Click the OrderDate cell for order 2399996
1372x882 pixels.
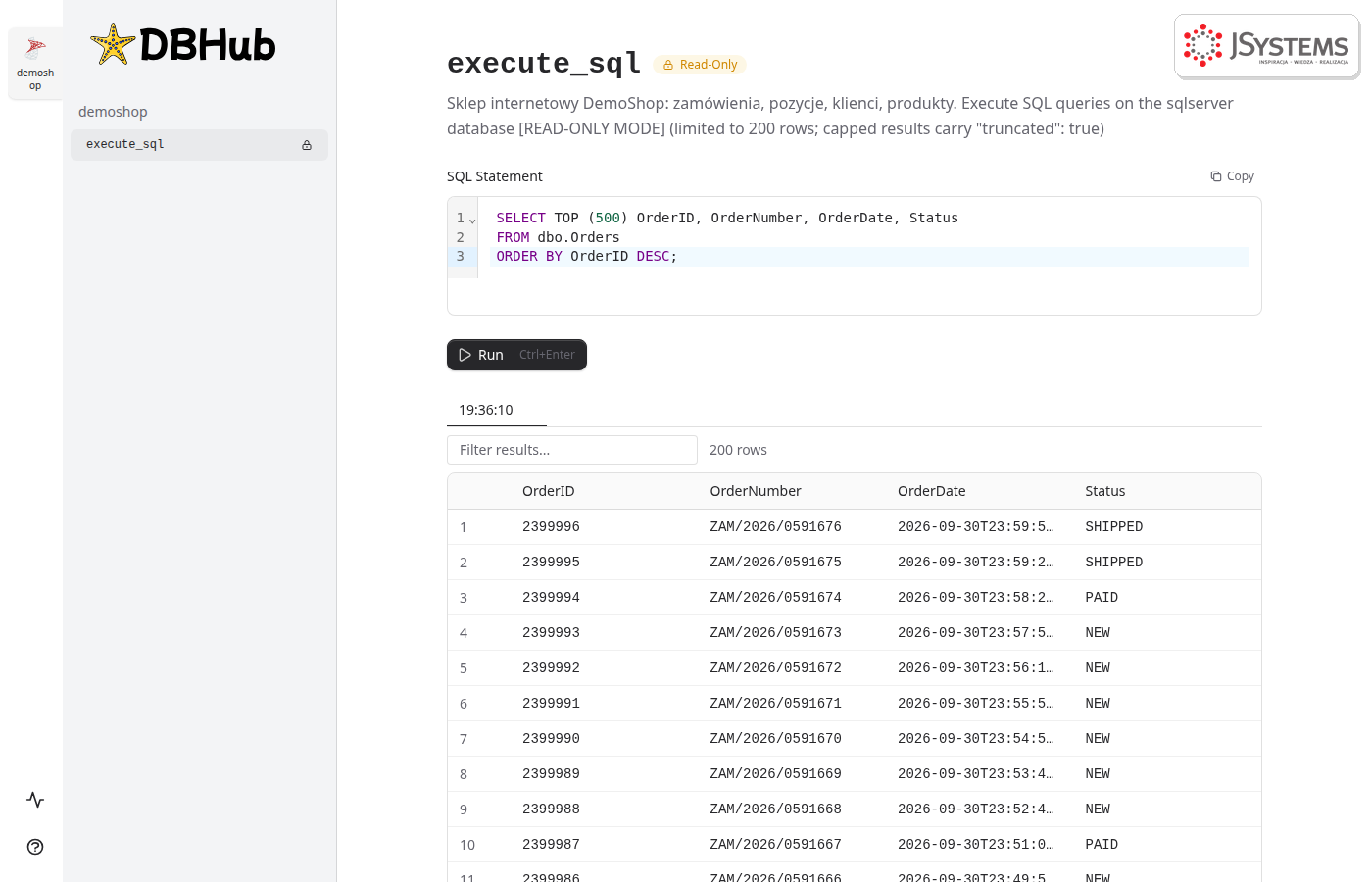976,527
